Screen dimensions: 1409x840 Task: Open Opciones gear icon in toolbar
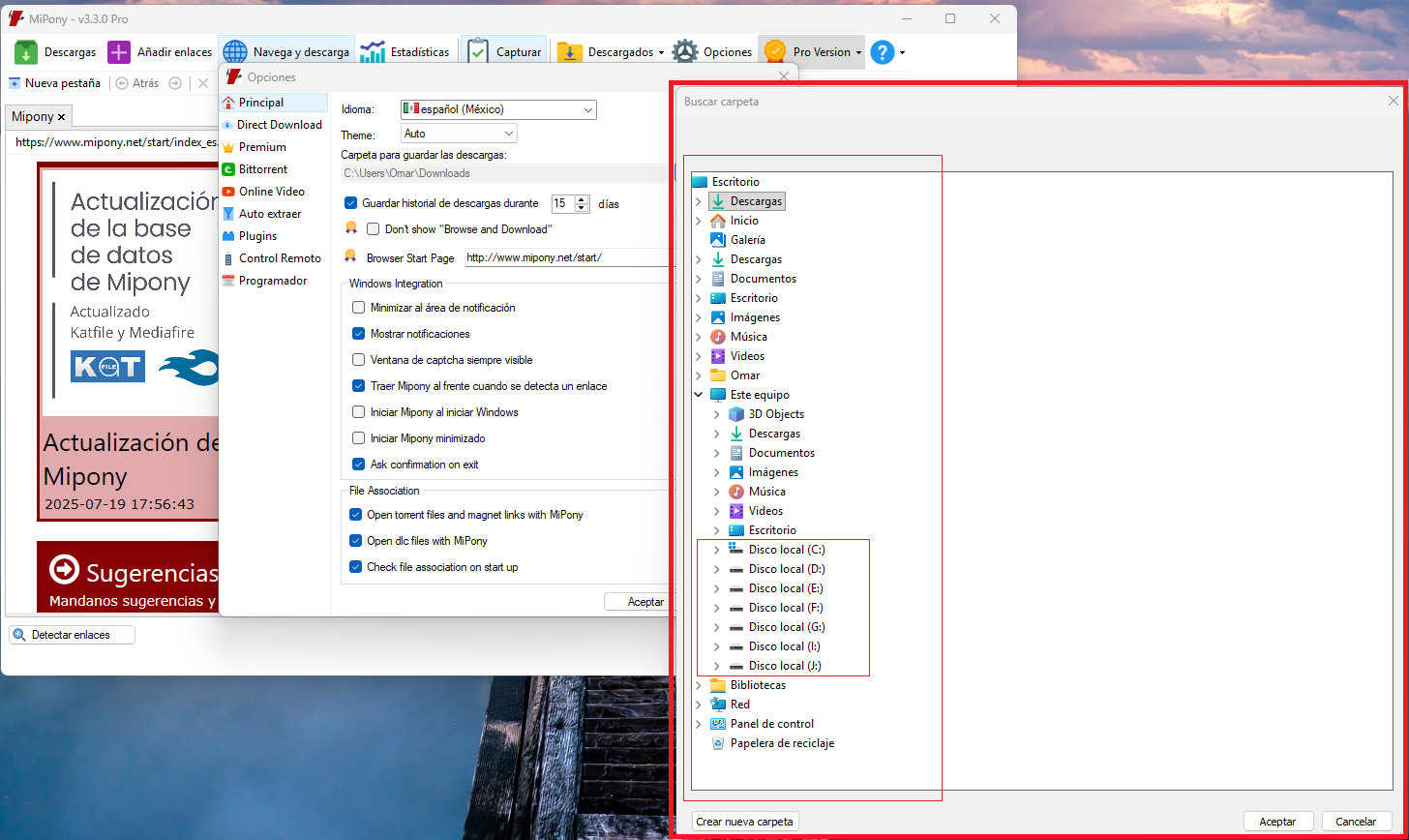[x=686, y=52]
